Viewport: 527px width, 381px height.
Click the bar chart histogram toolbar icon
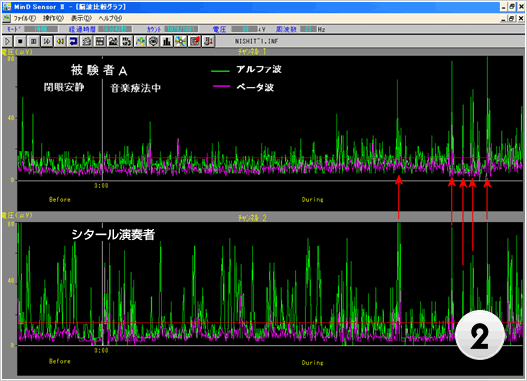pyautogui.click(x=167, y=41)
